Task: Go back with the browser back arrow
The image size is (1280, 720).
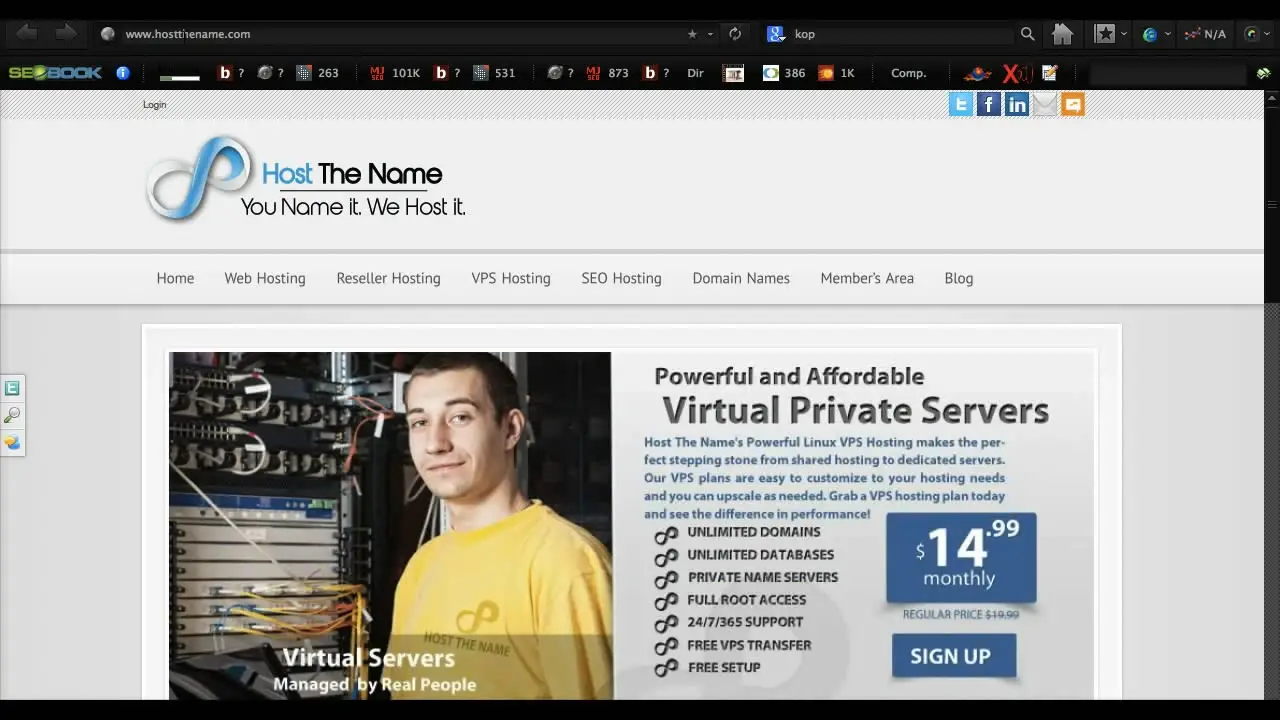Action: click(x=27, y=34)
